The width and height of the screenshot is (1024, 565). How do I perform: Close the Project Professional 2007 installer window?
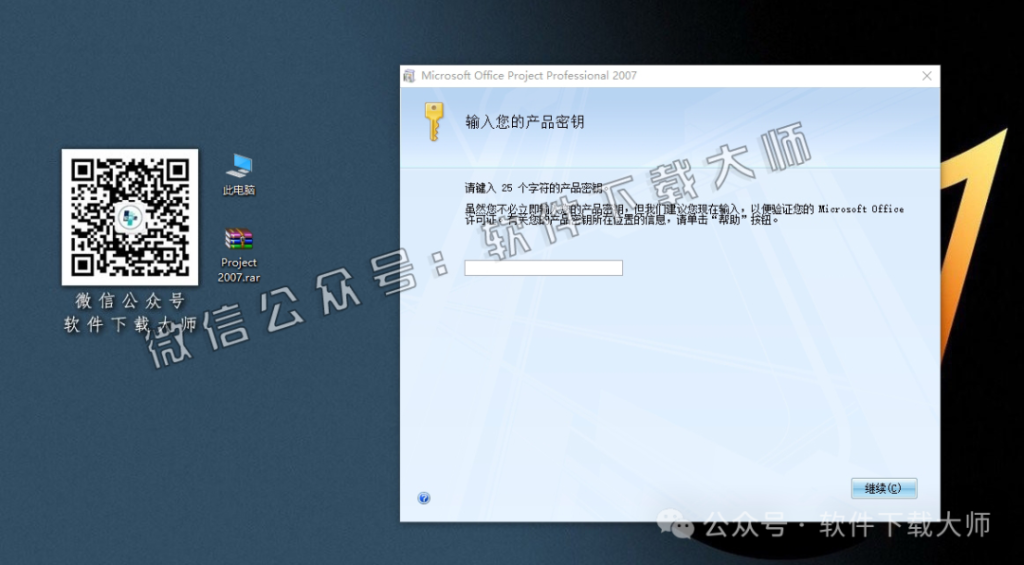927,76
